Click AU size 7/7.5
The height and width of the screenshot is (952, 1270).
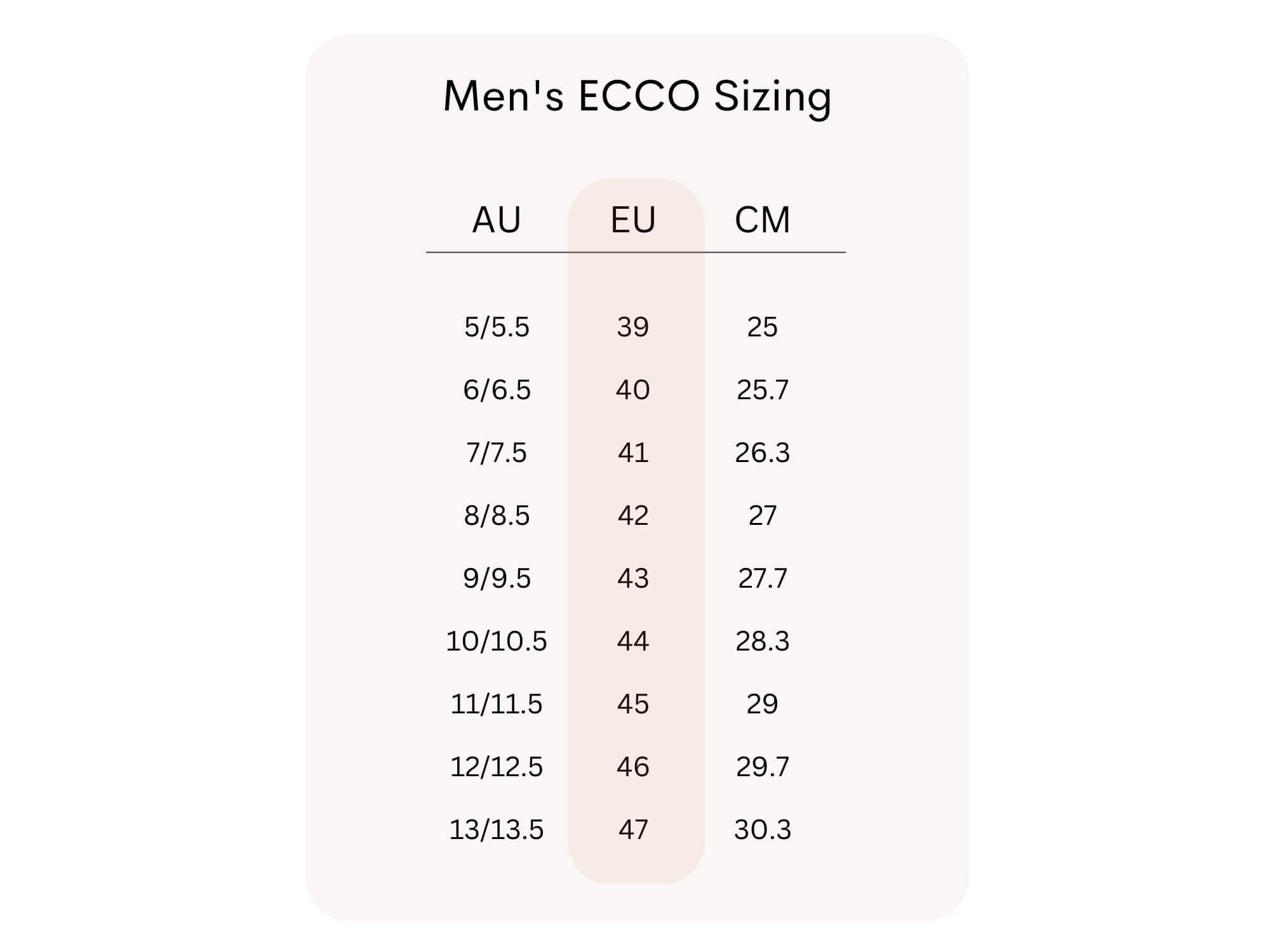pos(497,453)
